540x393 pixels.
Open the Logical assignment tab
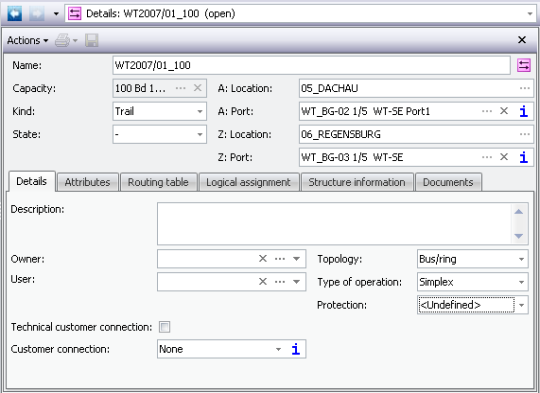tap(248, 182)
